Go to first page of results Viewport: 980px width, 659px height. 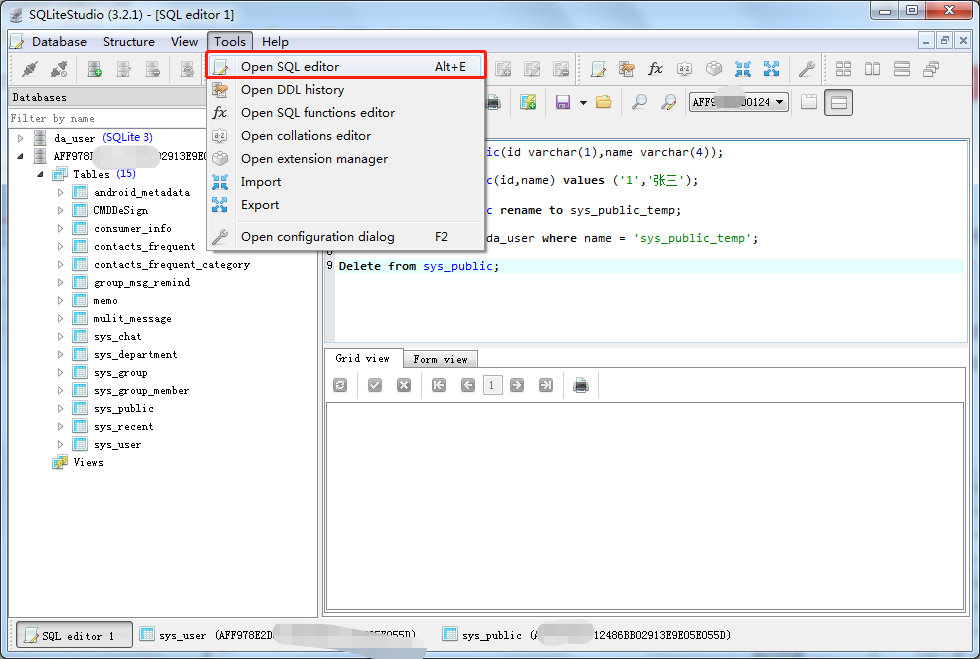tap(439, 385)
